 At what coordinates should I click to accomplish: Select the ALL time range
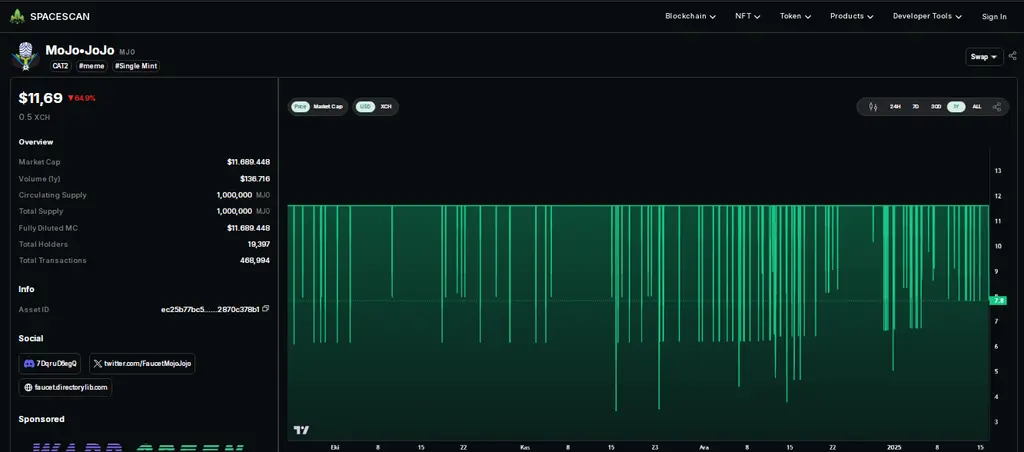tap(977, 106)
